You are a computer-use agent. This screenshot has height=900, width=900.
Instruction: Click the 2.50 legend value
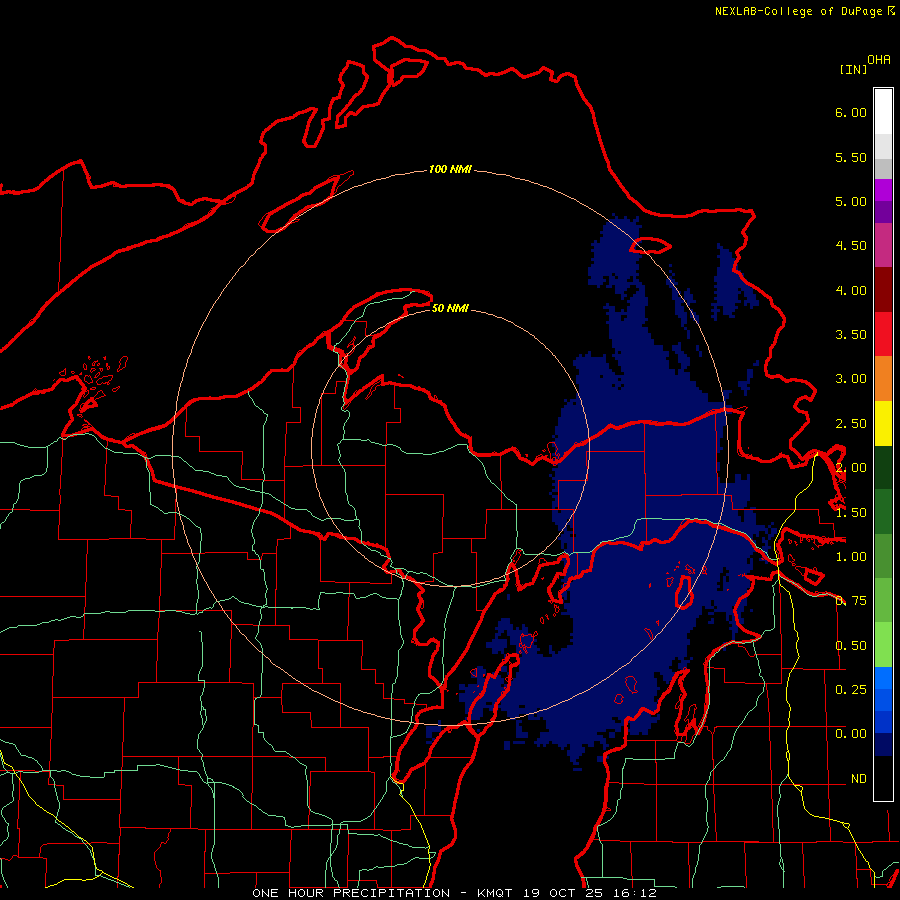click(x=851, y=424)
